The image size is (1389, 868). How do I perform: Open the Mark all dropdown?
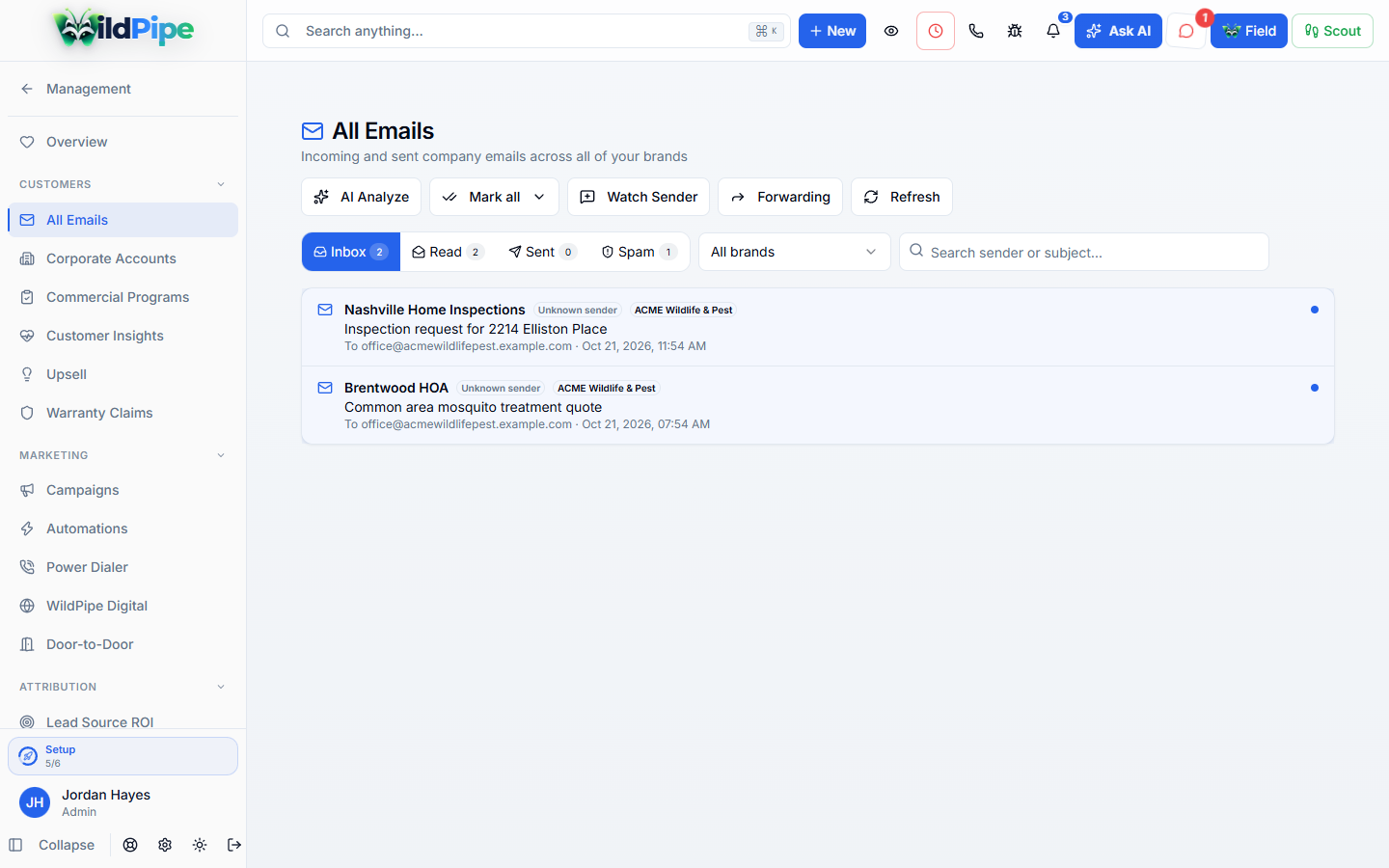pos(494,197)
